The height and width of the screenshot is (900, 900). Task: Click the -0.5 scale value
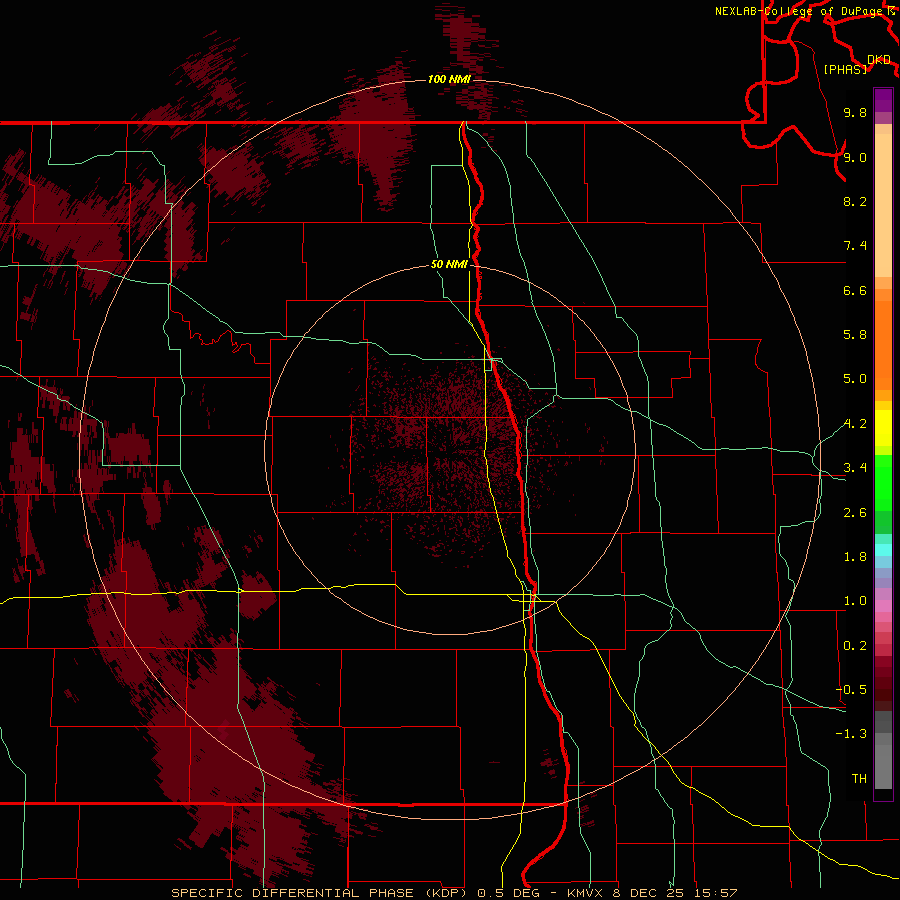[851, 690]
